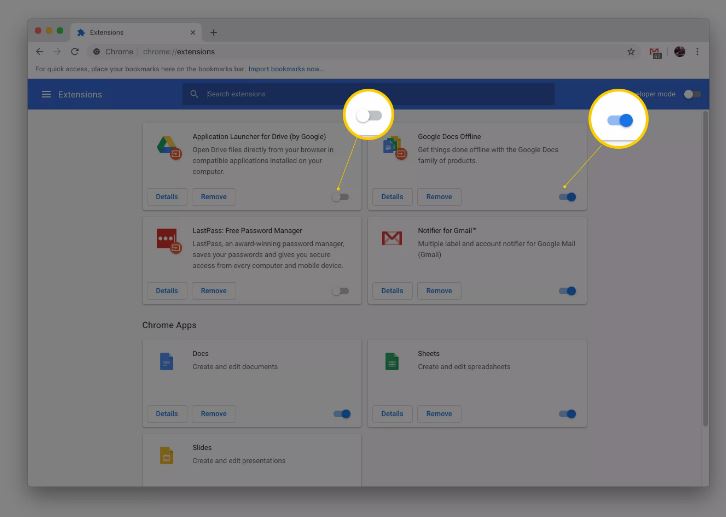
Task: Click the Docs app icon
Action: click(166, 361)
